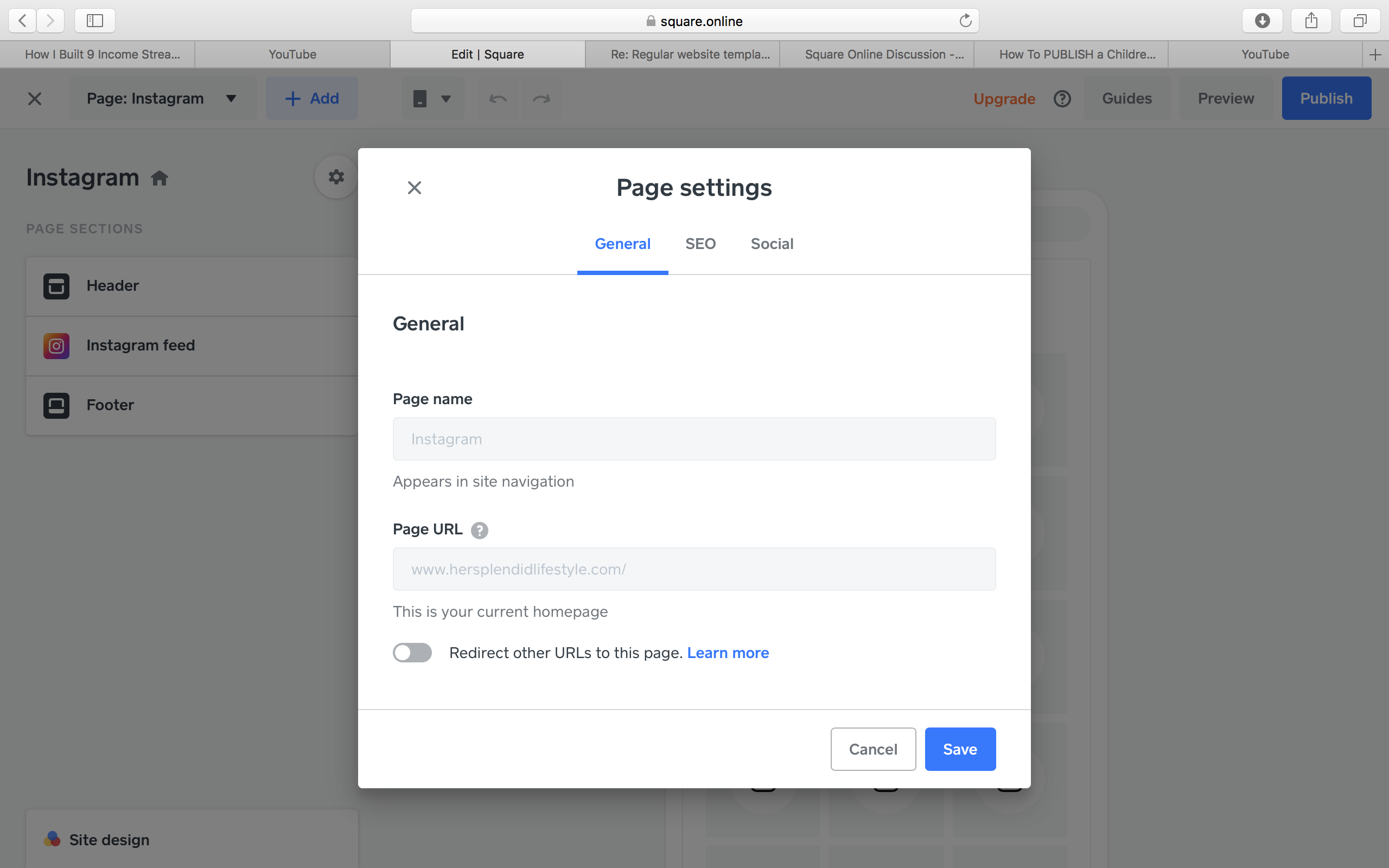Reload the page with the refresh icon
This screenshot has height=868, width=1389.
[965, 21]
